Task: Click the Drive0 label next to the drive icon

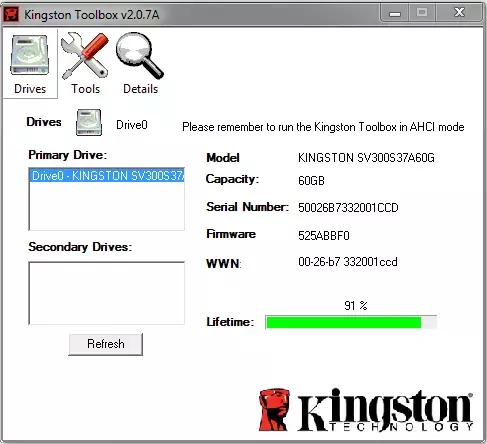Action: (x=132, y=125)
